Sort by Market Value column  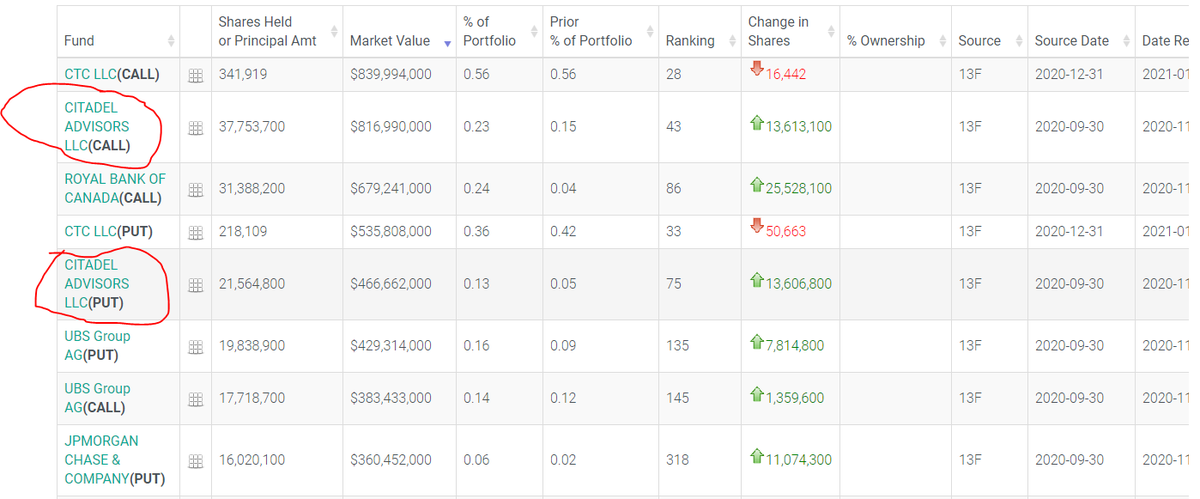coord(447,41)
